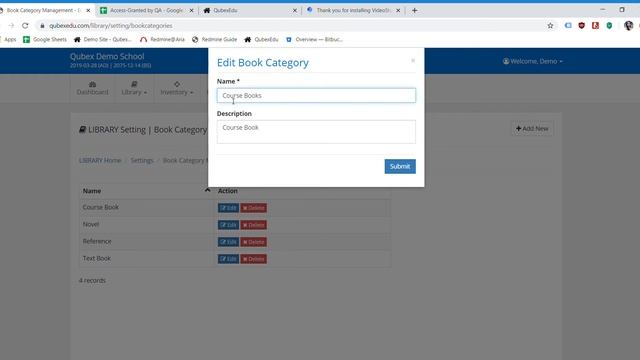Click Submit in Edit Book Category dialog
Viewport: 640px width, 360px height.
(400, 166)
